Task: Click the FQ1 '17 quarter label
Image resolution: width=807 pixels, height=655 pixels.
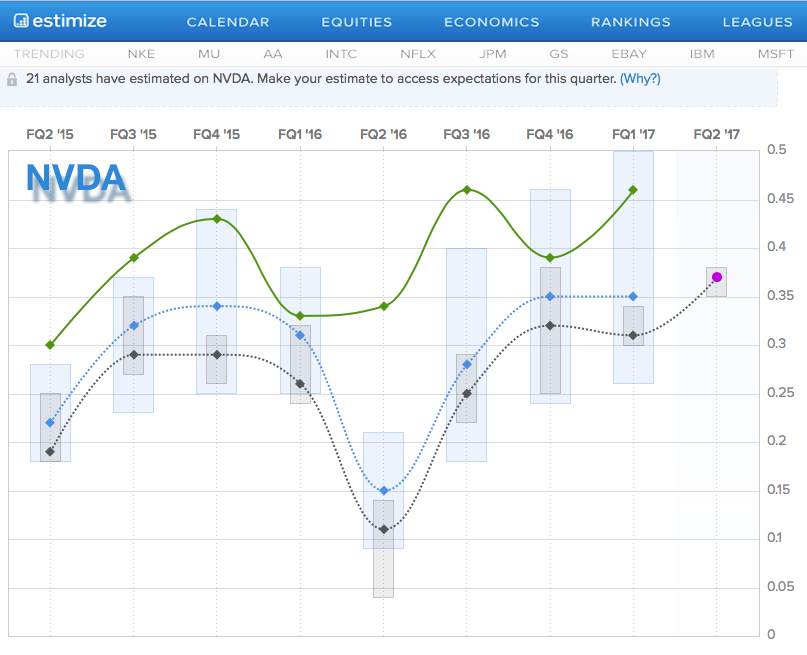Action: pos(634,135)
